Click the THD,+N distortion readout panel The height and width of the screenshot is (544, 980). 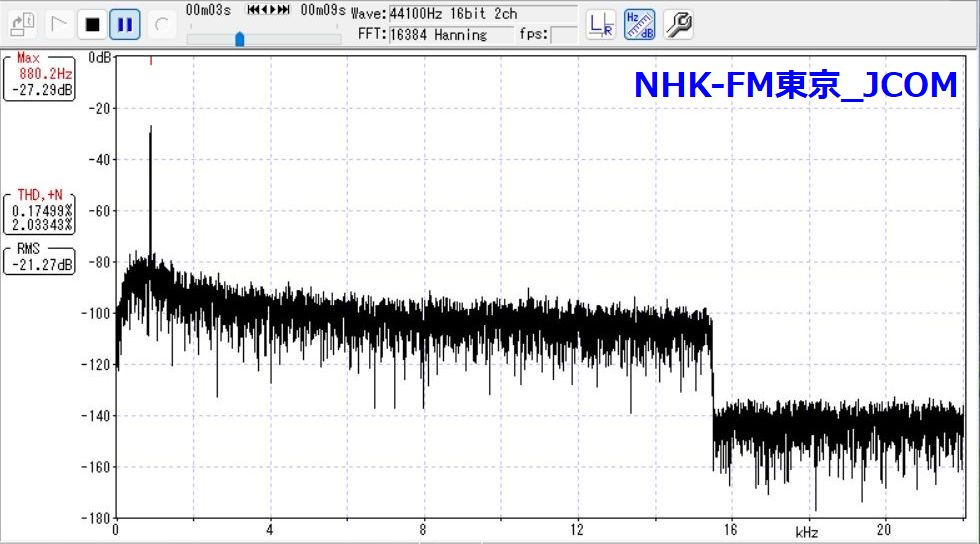point(39,211)
